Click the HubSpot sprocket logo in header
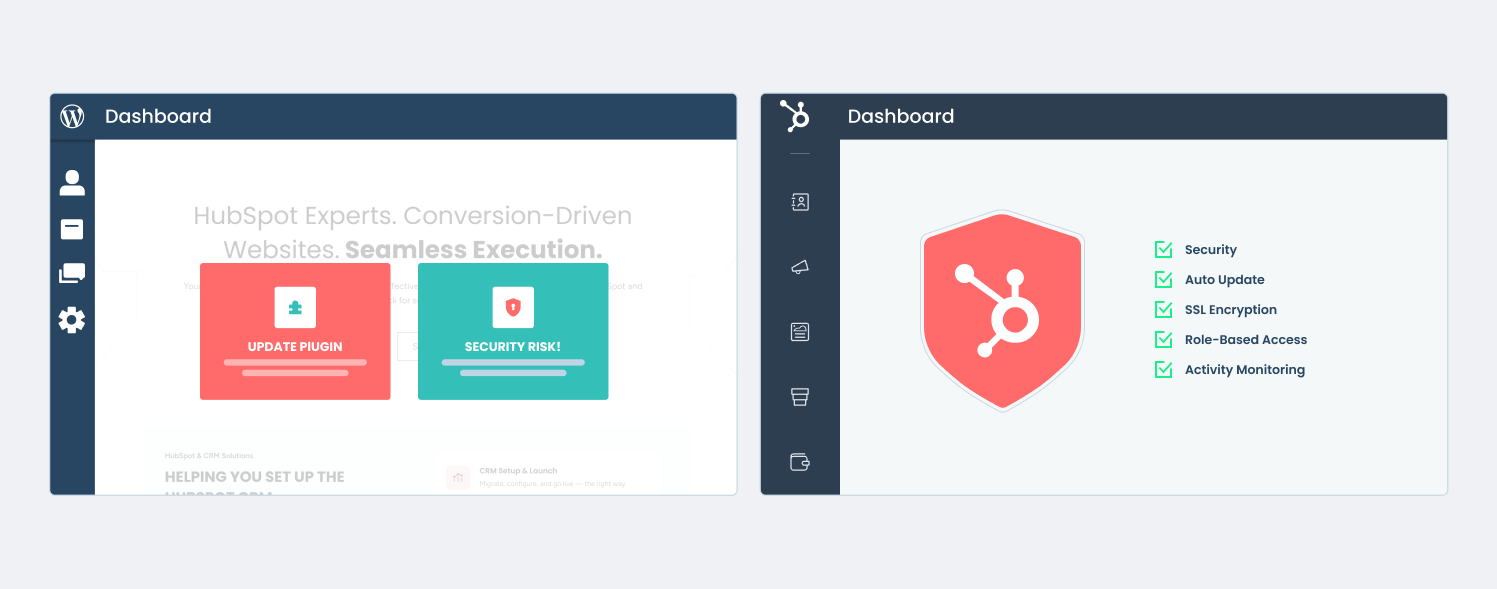Image resolution: width=1497 pixels, height=589 pixels. coord(796,116)
